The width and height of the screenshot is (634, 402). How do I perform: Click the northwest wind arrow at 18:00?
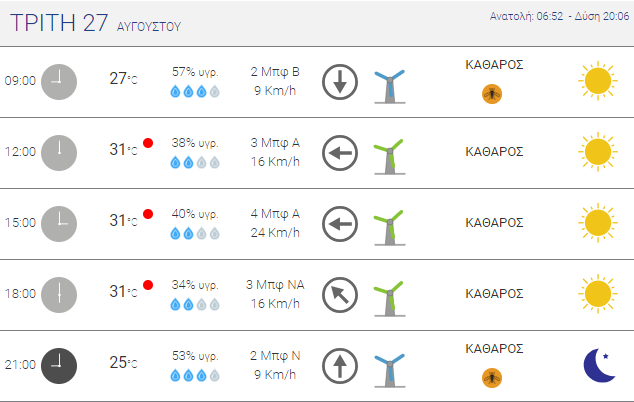340,295
